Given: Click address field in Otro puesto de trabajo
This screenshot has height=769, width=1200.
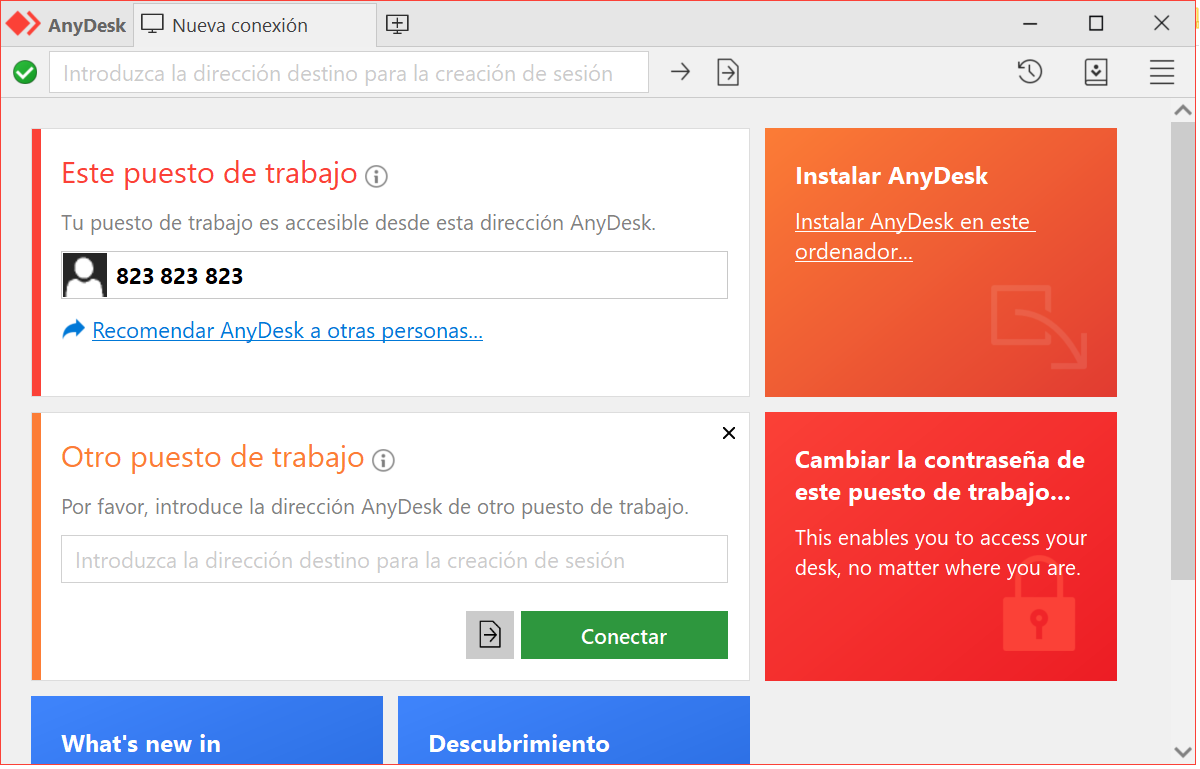Looking at the screenshot, I should click(x=394, y=560).
